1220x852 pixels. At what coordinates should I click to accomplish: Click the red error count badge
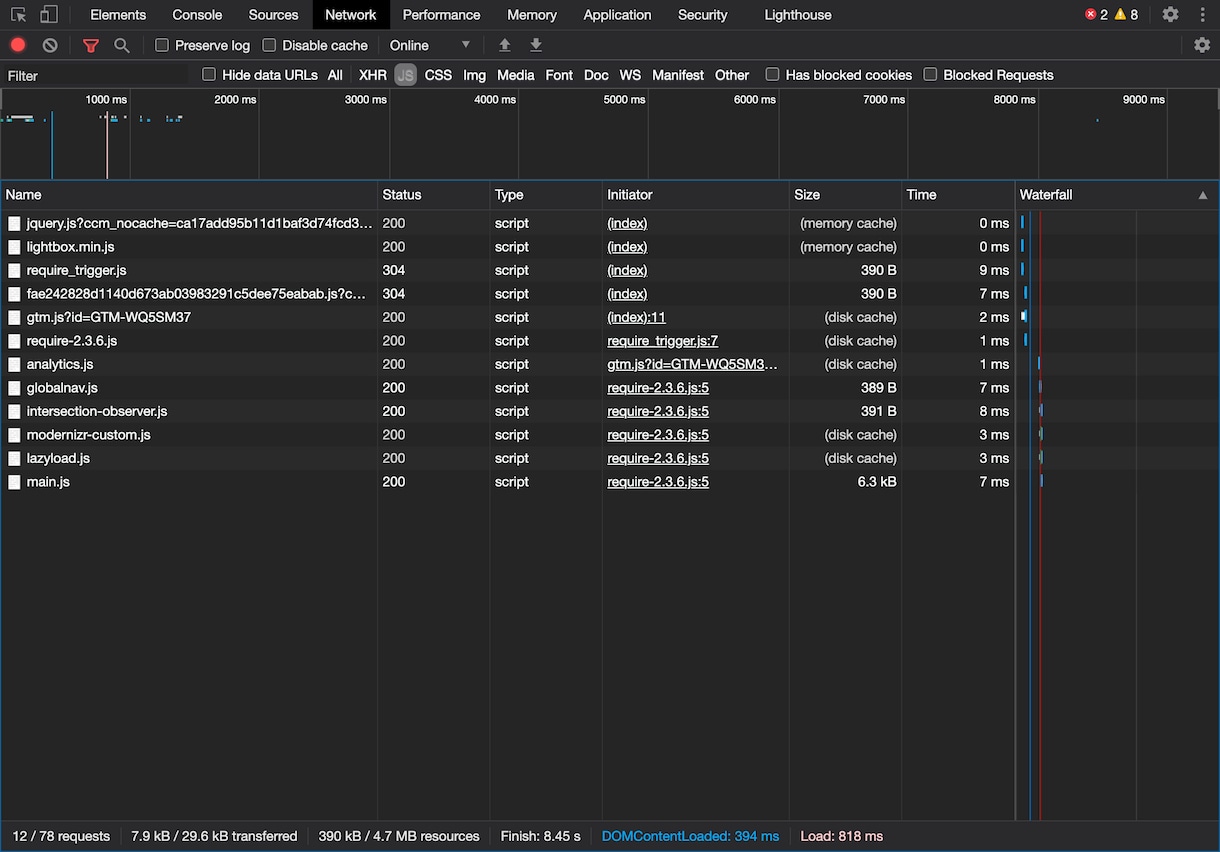pos(1096,15)
